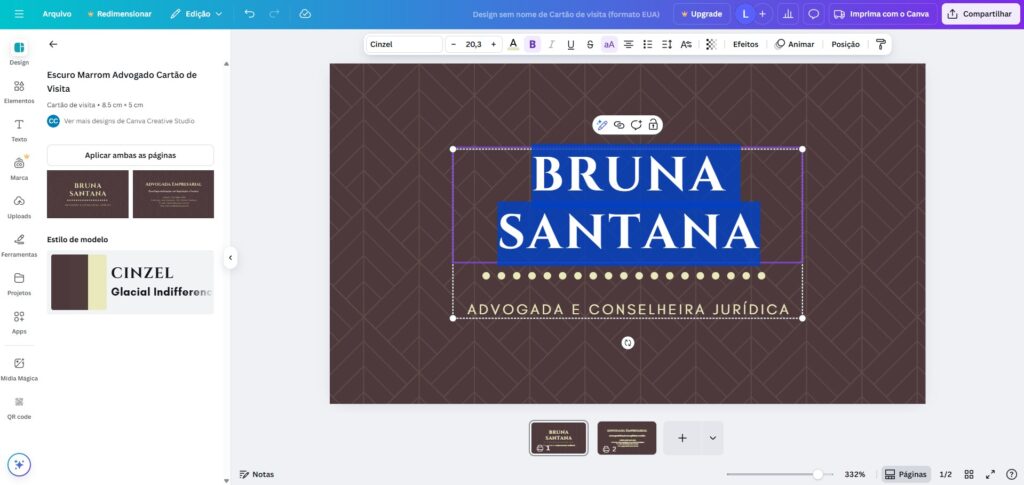Viewport: 1024px width, 485px height.
Task: Open the Animar options
Action: coord(794,44)
